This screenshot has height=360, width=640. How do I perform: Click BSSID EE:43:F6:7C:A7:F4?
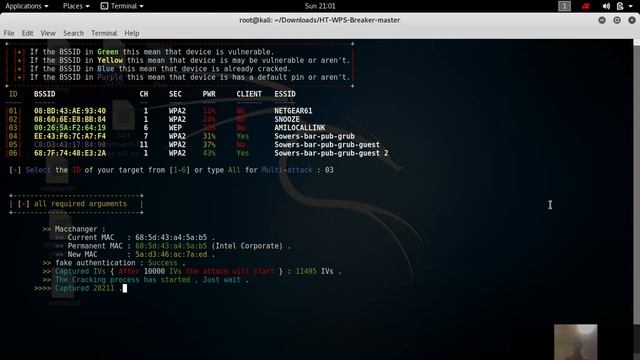tap(70, 136)
